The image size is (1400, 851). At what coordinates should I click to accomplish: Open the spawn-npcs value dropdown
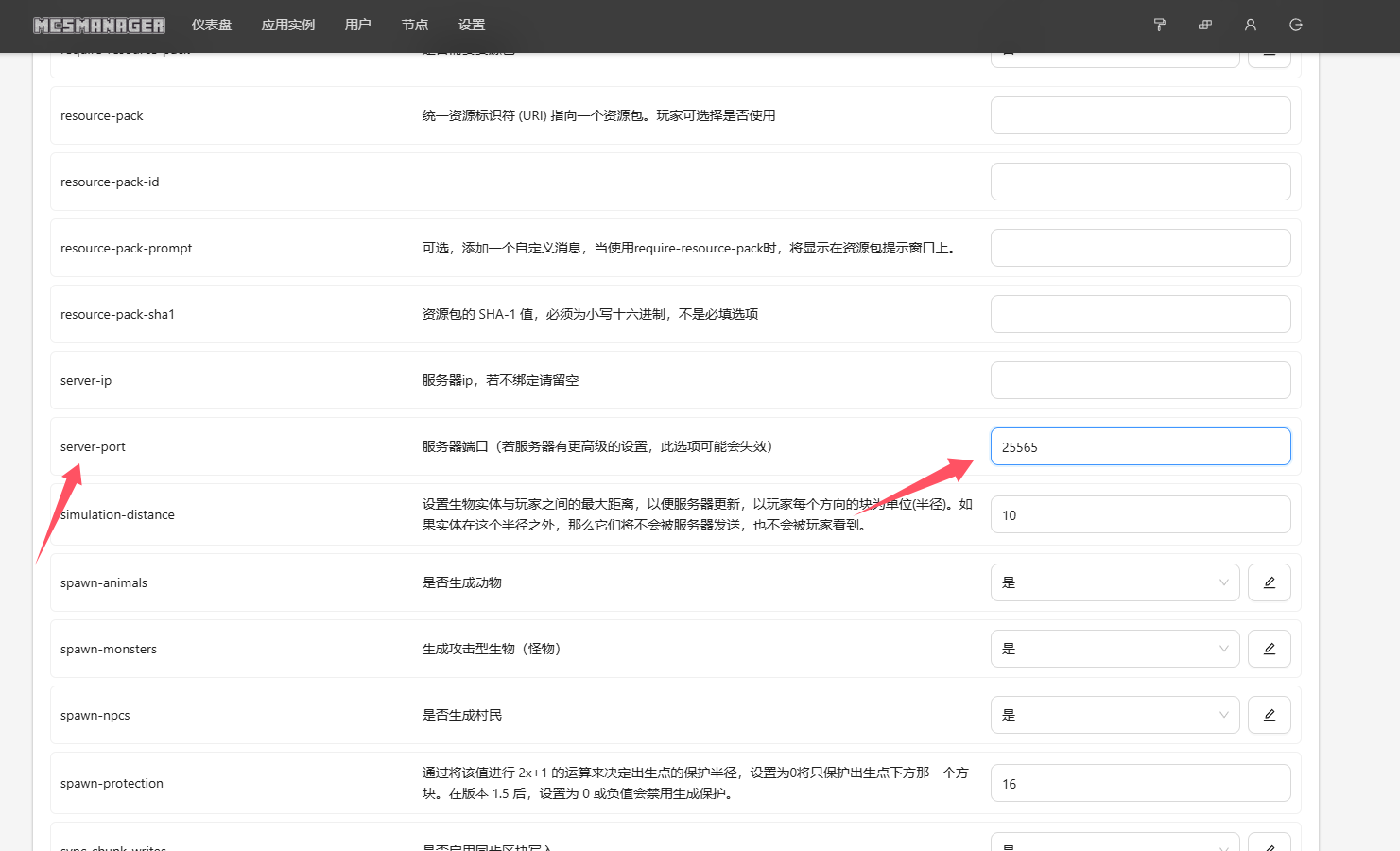1115,715
